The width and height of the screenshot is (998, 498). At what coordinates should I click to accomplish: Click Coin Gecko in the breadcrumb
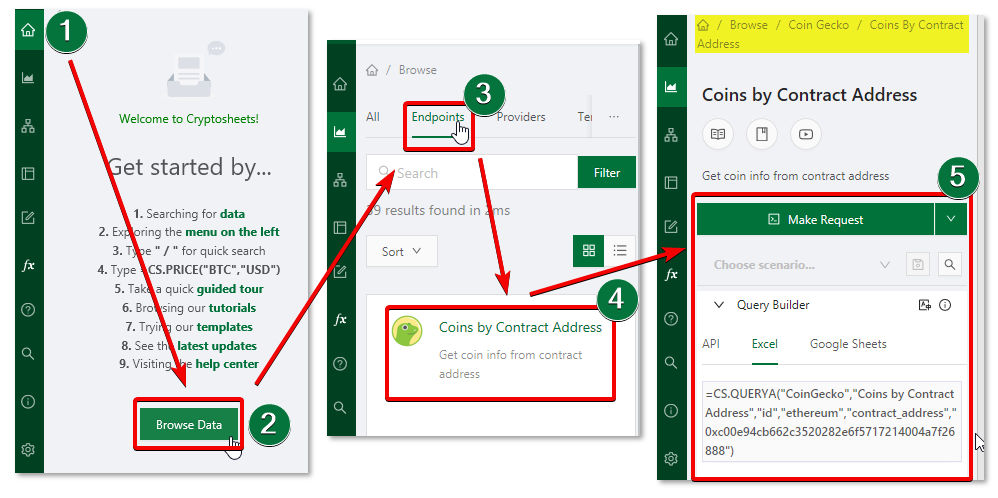[819, 25]
